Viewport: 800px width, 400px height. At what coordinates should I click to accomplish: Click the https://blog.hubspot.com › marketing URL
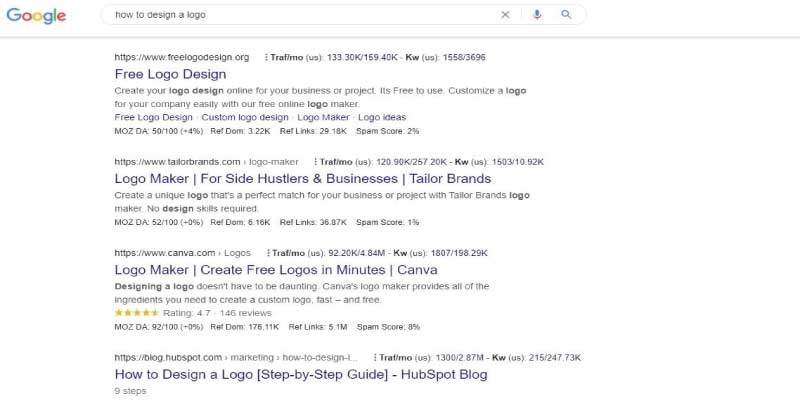click(236, 358)
